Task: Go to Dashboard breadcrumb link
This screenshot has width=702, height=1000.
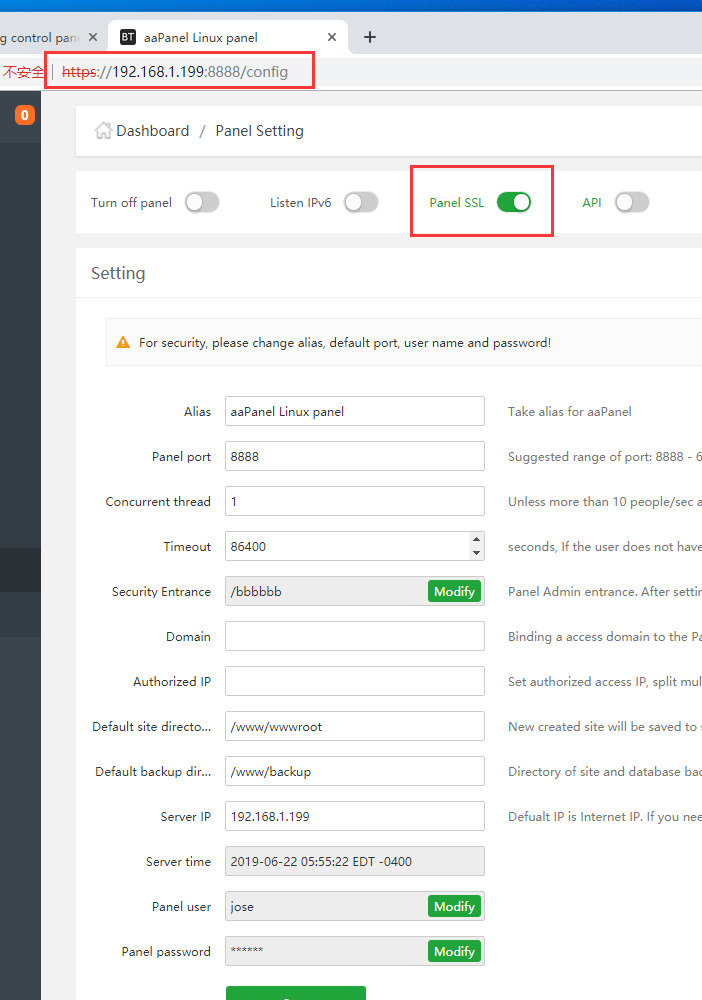Action: point(152,131)
